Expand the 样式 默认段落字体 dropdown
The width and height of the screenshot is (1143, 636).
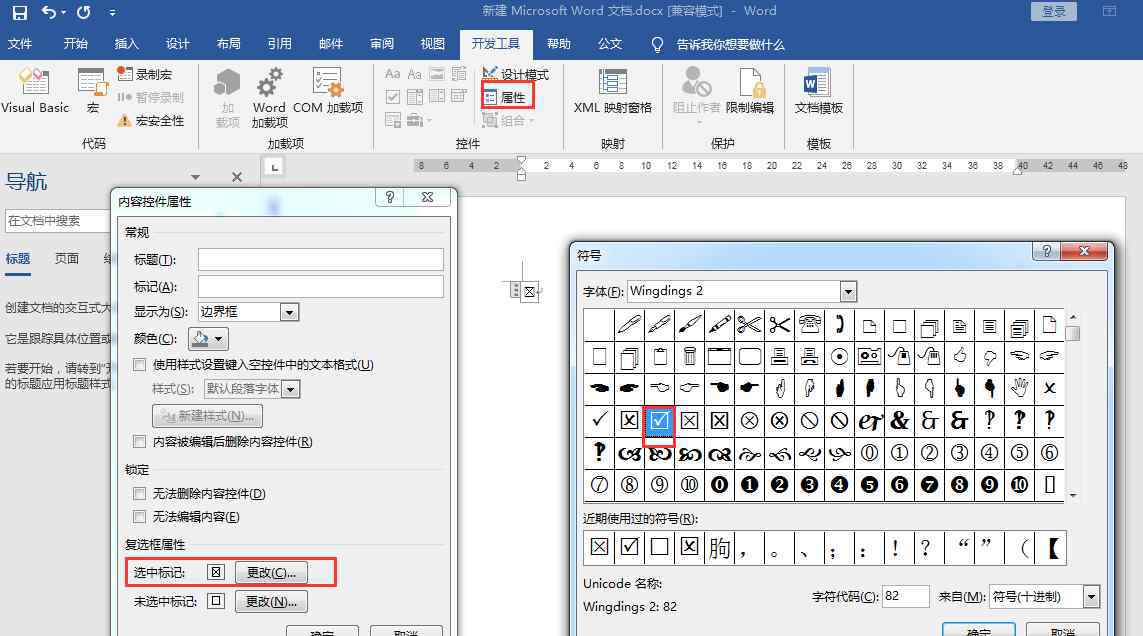290,389
